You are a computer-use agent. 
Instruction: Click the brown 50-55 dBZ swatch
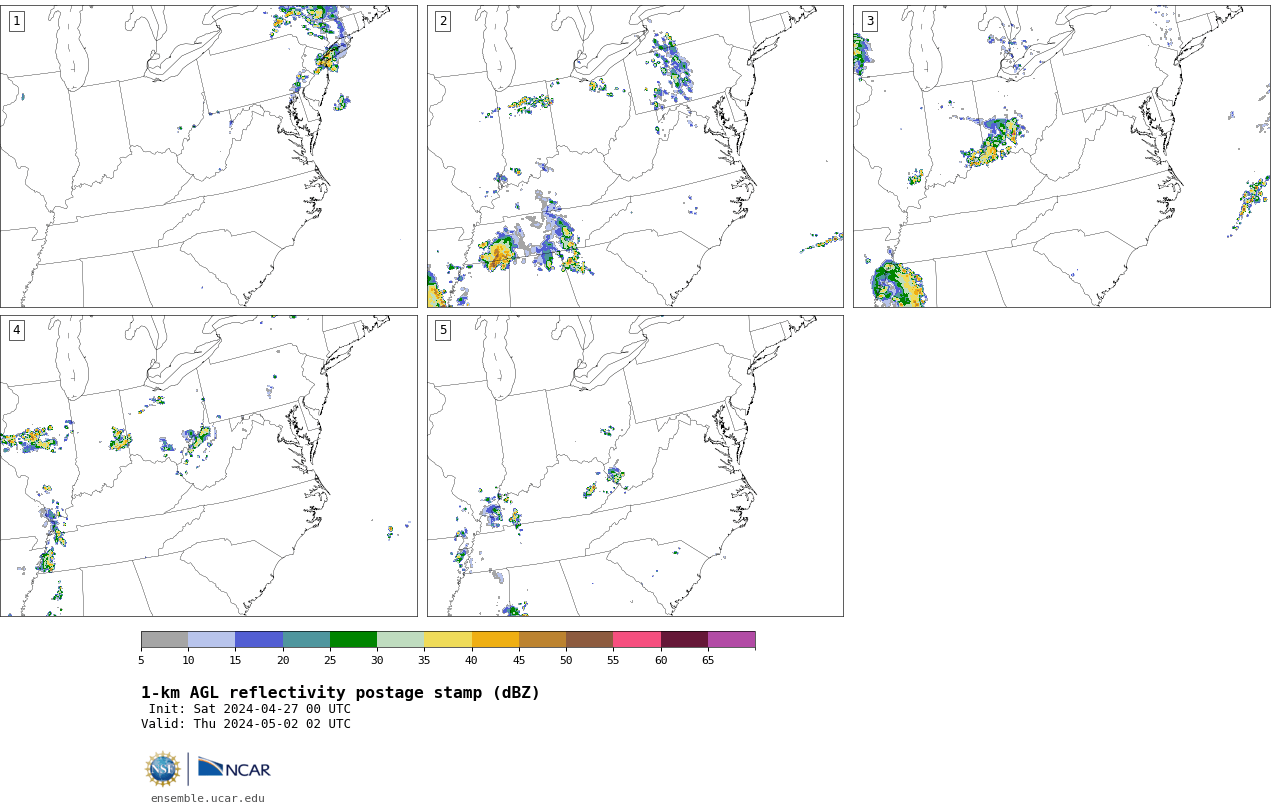[x=589, y=640]
